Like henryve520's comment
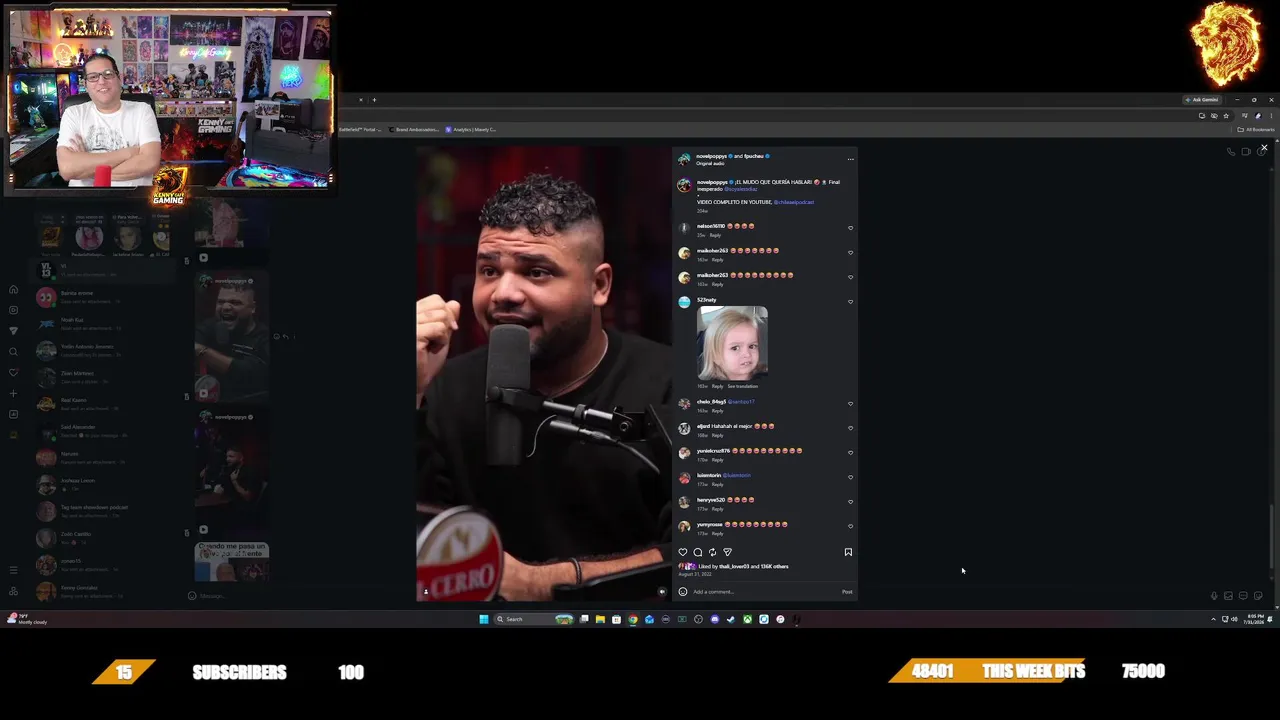This screenshot has width=1280, height=720. tap(850, 502)
